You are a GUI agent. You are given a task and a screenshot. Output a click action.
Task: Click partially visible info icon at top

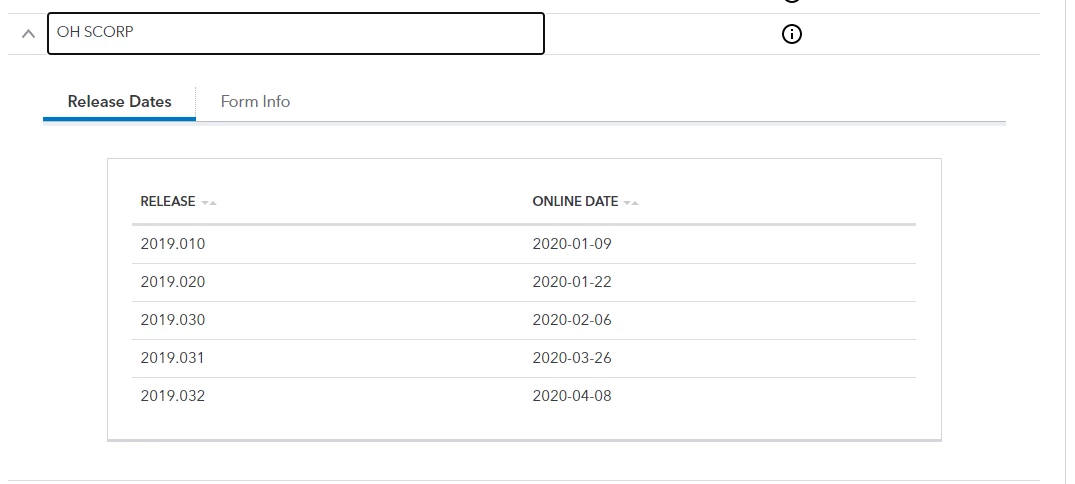point(791,1)
